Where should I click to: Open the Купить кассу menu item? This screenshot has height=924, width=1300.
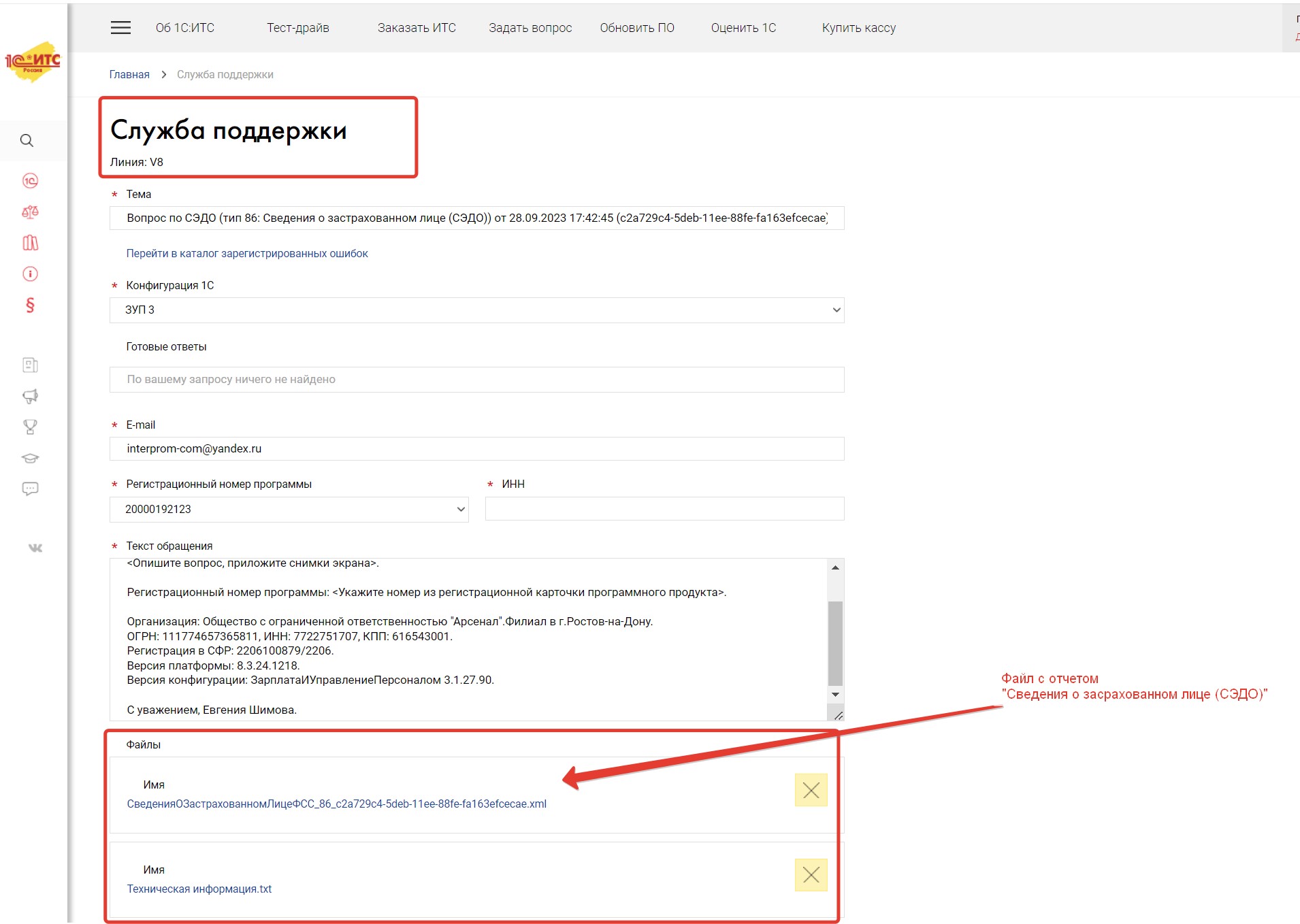point(859,28)
